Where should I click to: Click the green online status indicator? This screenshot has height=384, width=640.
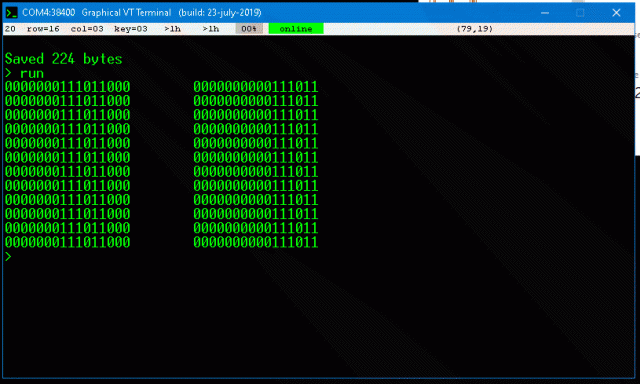[x=296, y=29]
